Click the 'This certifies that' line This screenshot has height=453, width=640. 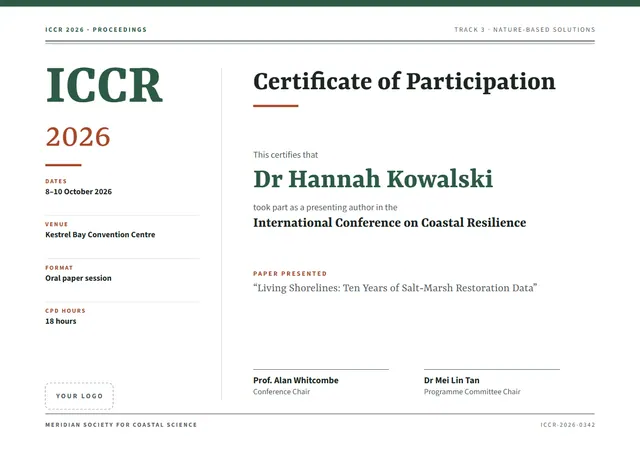tap(285, 155)
